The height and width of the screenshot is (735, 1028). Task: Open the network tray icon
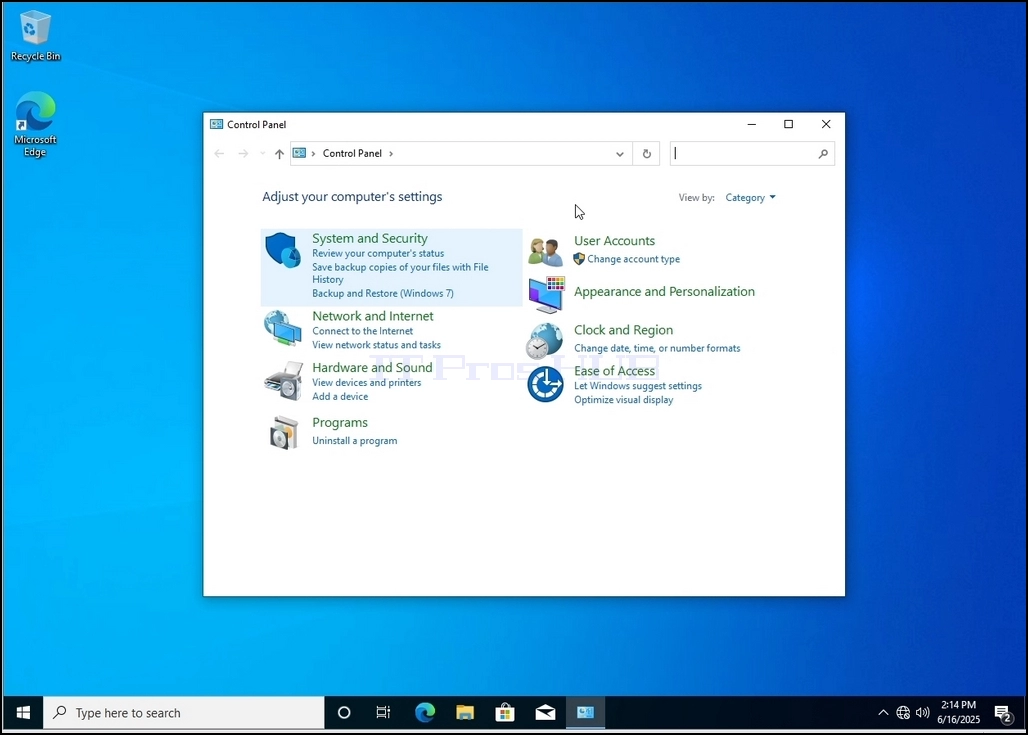pyautogui.click(x=903, y=713)
